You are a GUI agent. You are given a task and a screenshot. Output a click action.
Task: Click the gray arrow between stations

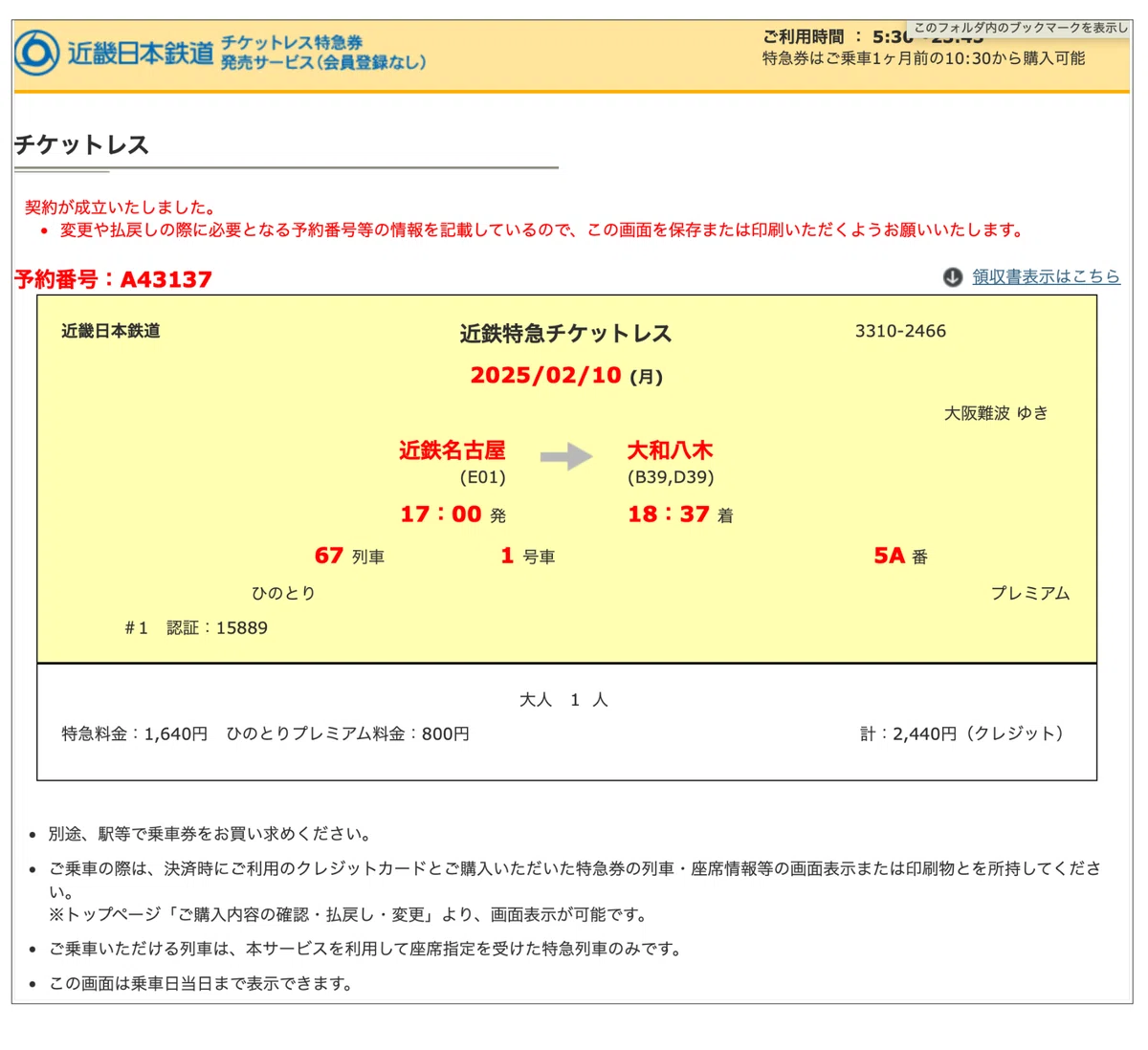(x=566, y=456)
